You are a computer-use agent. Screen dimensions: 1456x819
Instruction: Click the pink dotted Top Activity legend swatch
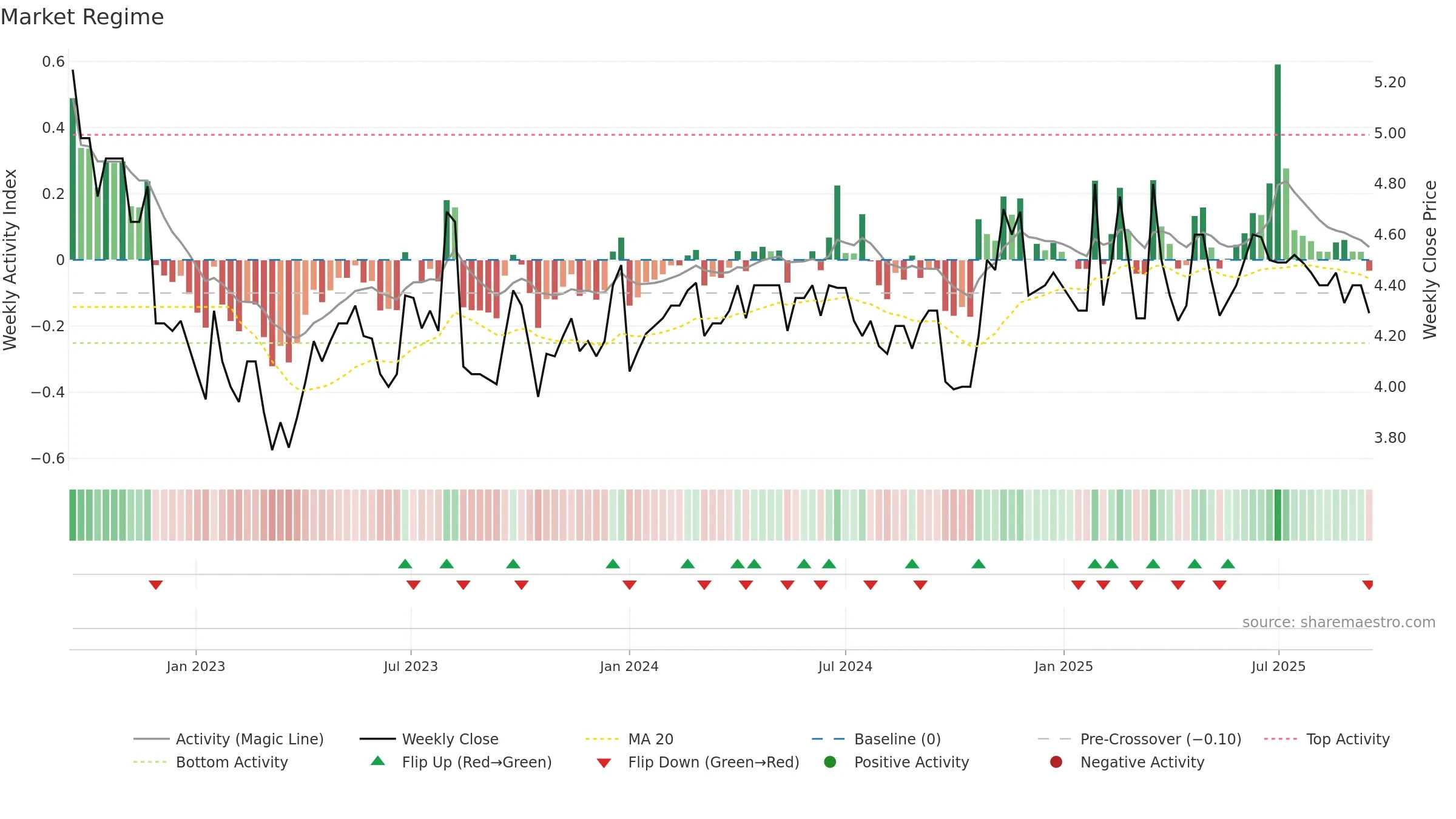coord(1282,739)
